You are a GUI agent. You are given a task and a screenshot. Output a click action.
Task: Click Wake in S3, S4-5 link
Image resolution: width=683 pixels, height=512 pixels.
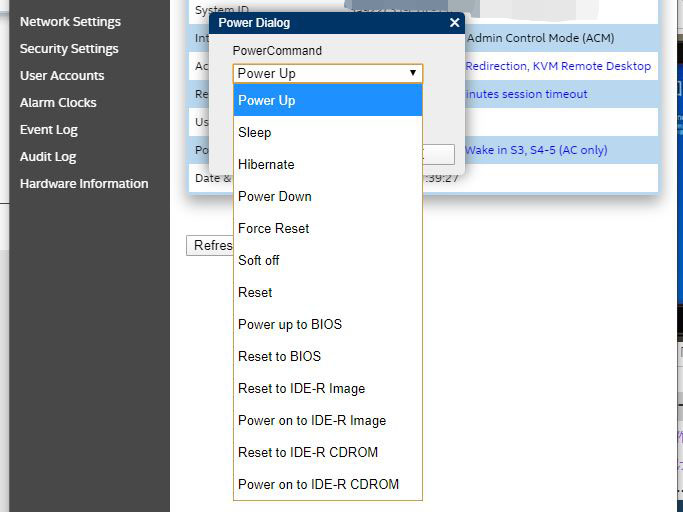(x=536, y=150)
